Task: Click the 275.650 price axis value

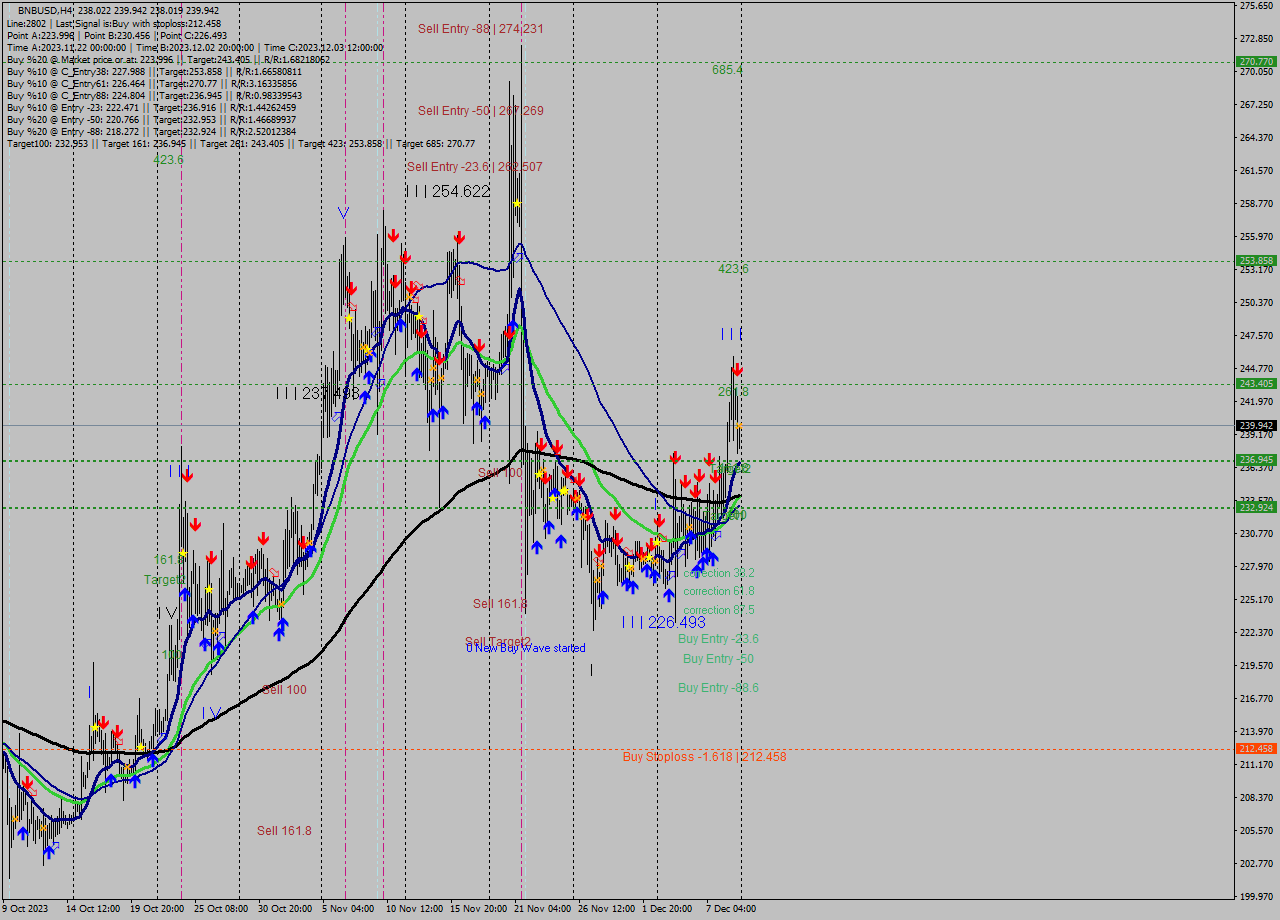Action: [1256, 6]
